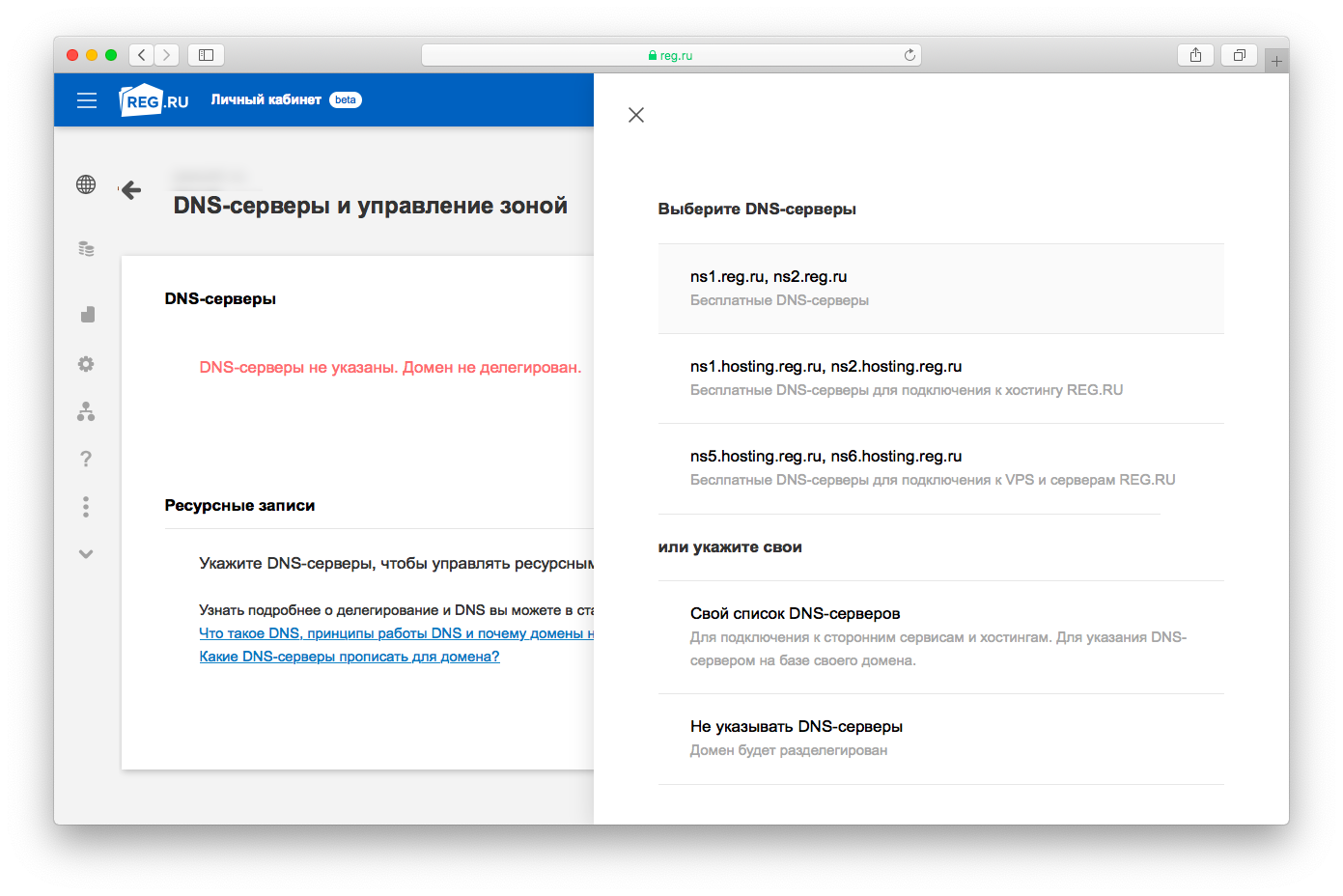Toggle the Safari sidebar button
This screenshot has height=896, width=1343.
(x=206, y=55)
